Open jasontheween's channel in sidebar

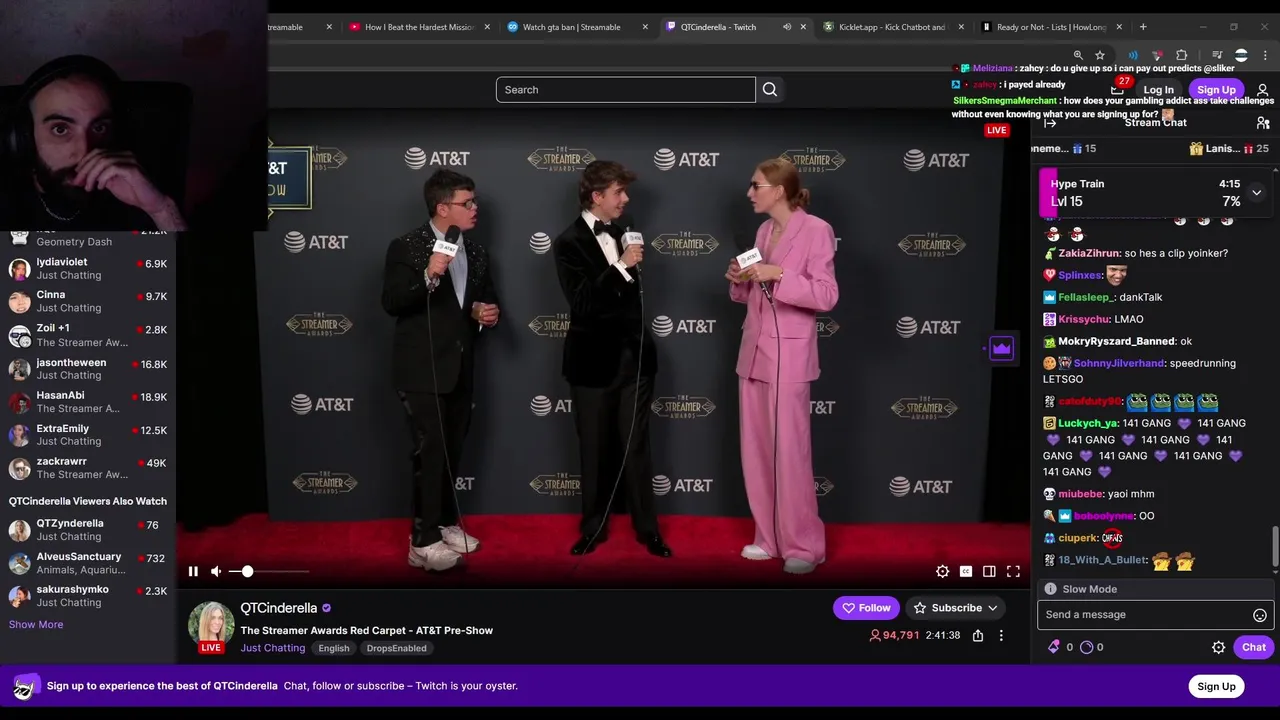tap(88, 369)
